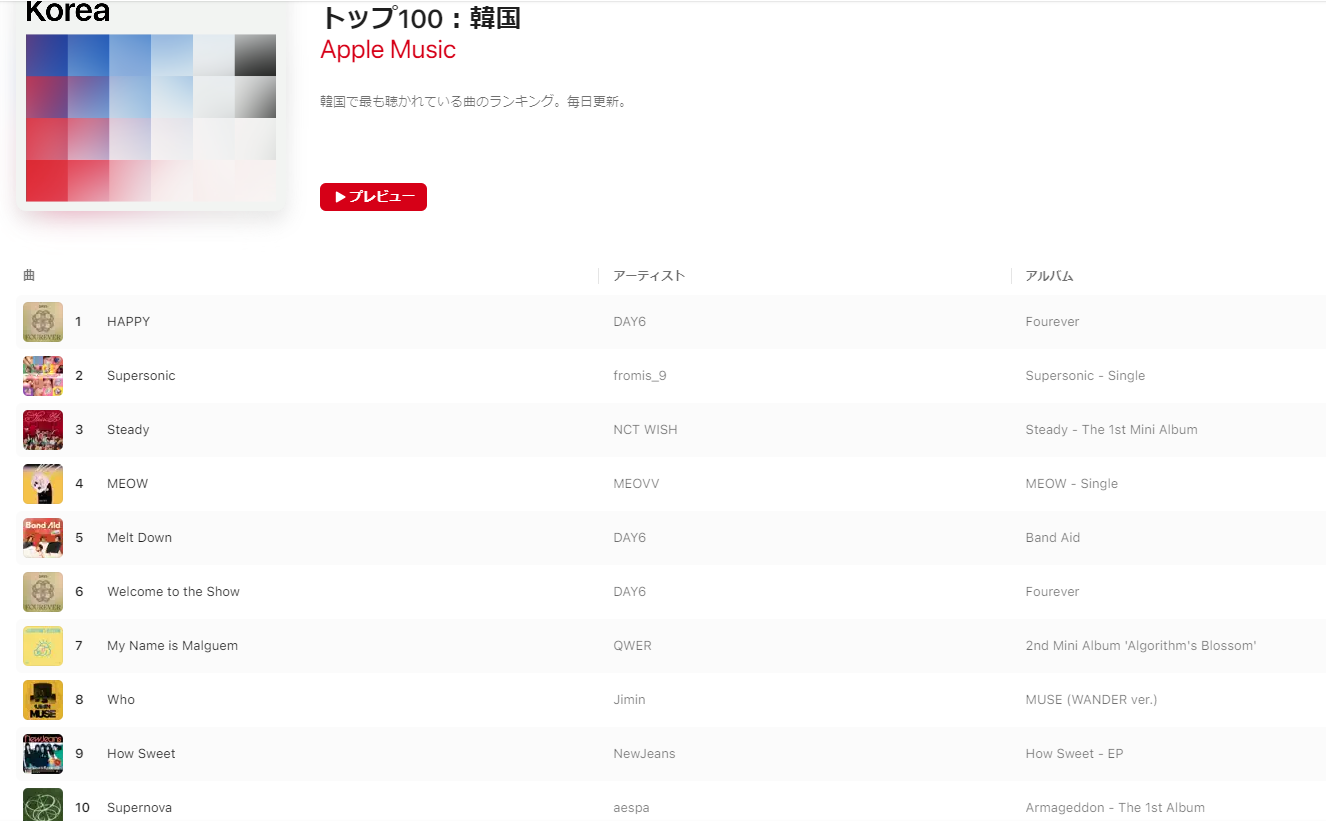Click rank number 8 beside Who
Viewport: 1326px width, 821px height.
(79, 700)
